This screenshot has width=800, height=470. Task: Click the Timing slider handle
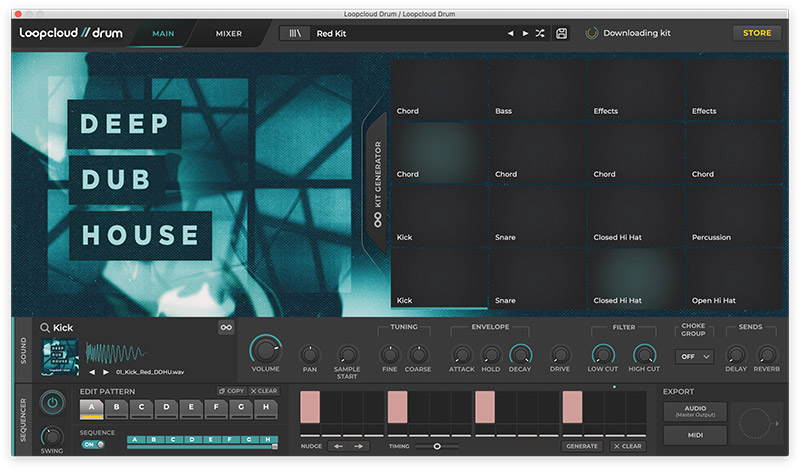[437, 446]
